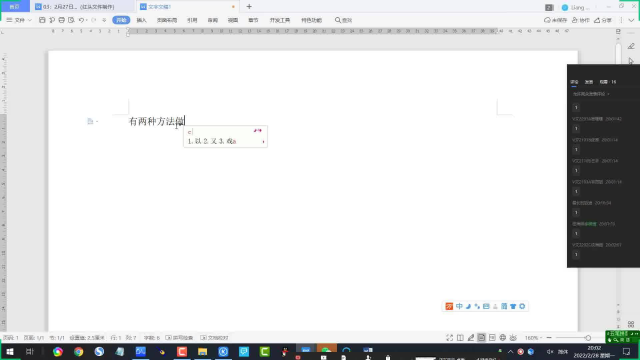Screen dimensions: 640x360
Task: Open the 评论 tab in dark panel
Action: pyautogui.click(x=574, y=82)
